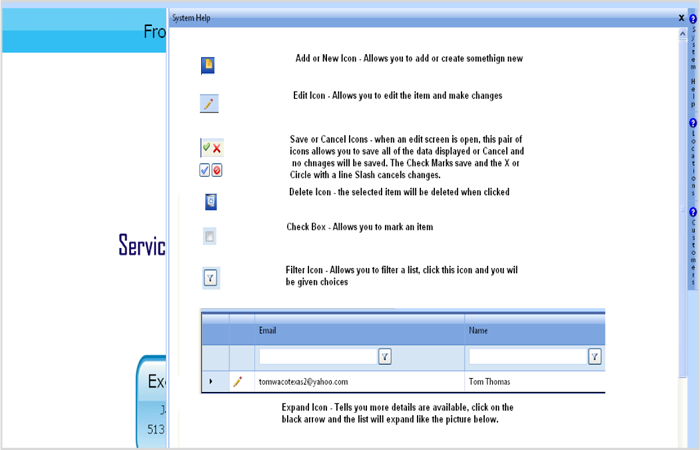Open the Email column filter button
700x450 pixels.
(385, 356)
